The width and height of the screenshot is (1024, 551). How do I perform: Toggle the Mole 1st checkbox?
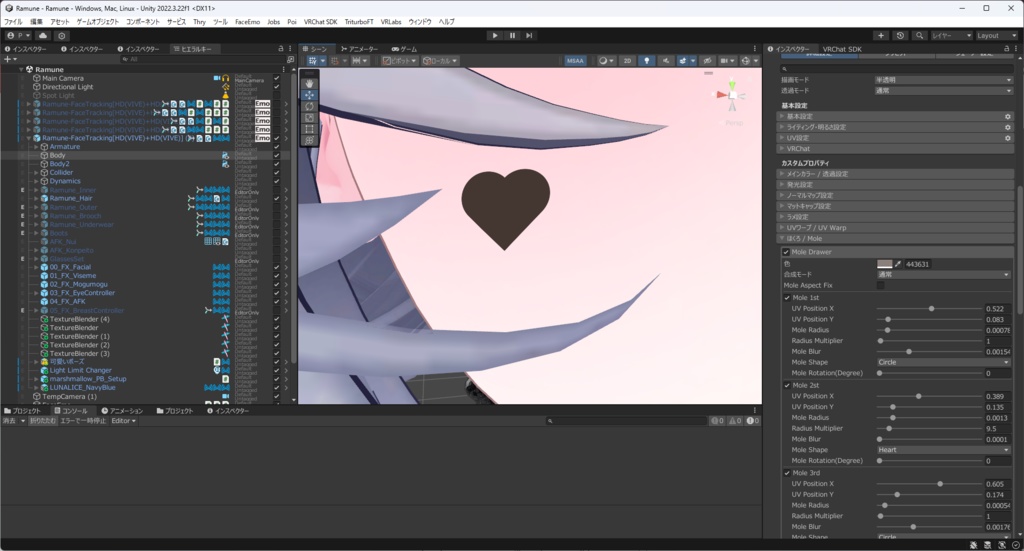(x=787, y=298)
